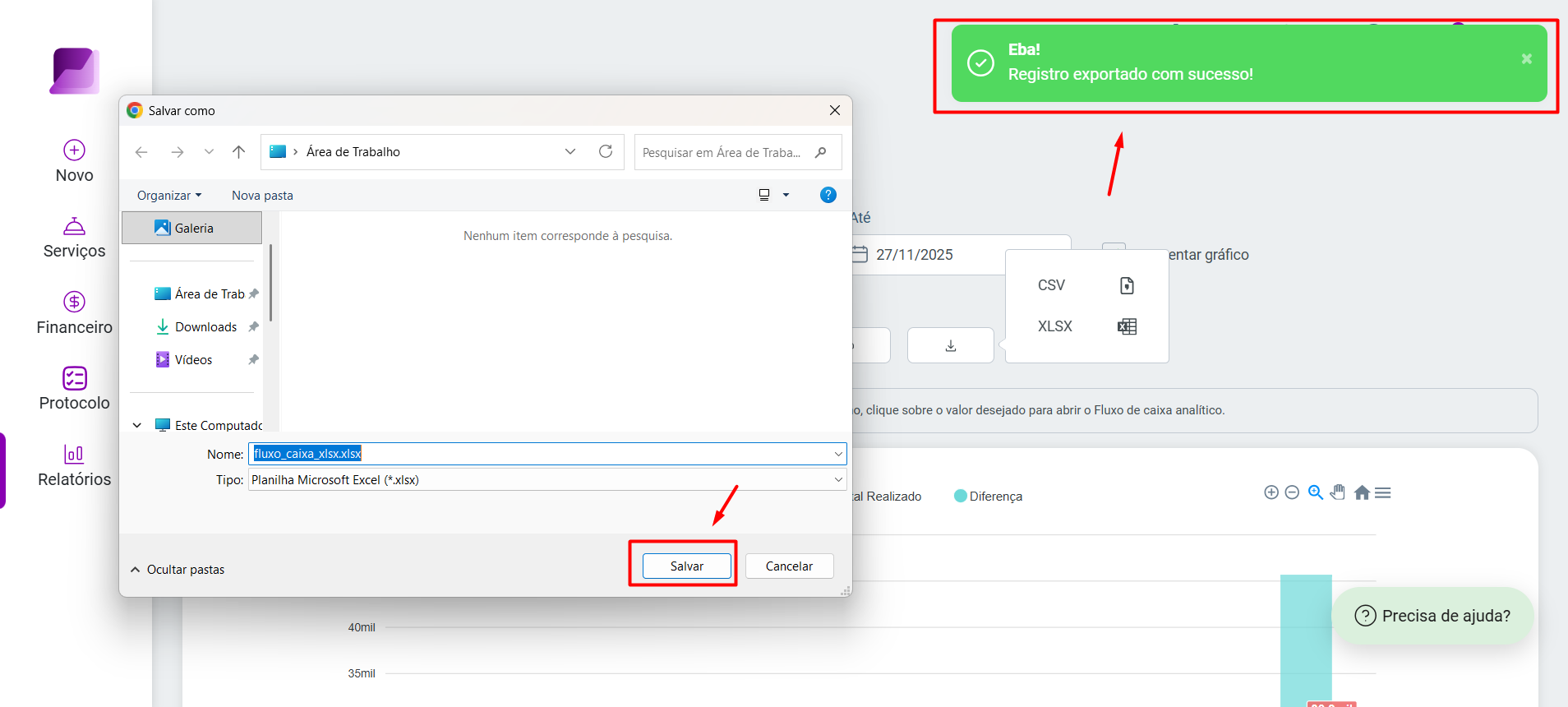
Task: Expand path chevron before Área de Trabalho
Action: pyautogui.click(x=295, y=152)
